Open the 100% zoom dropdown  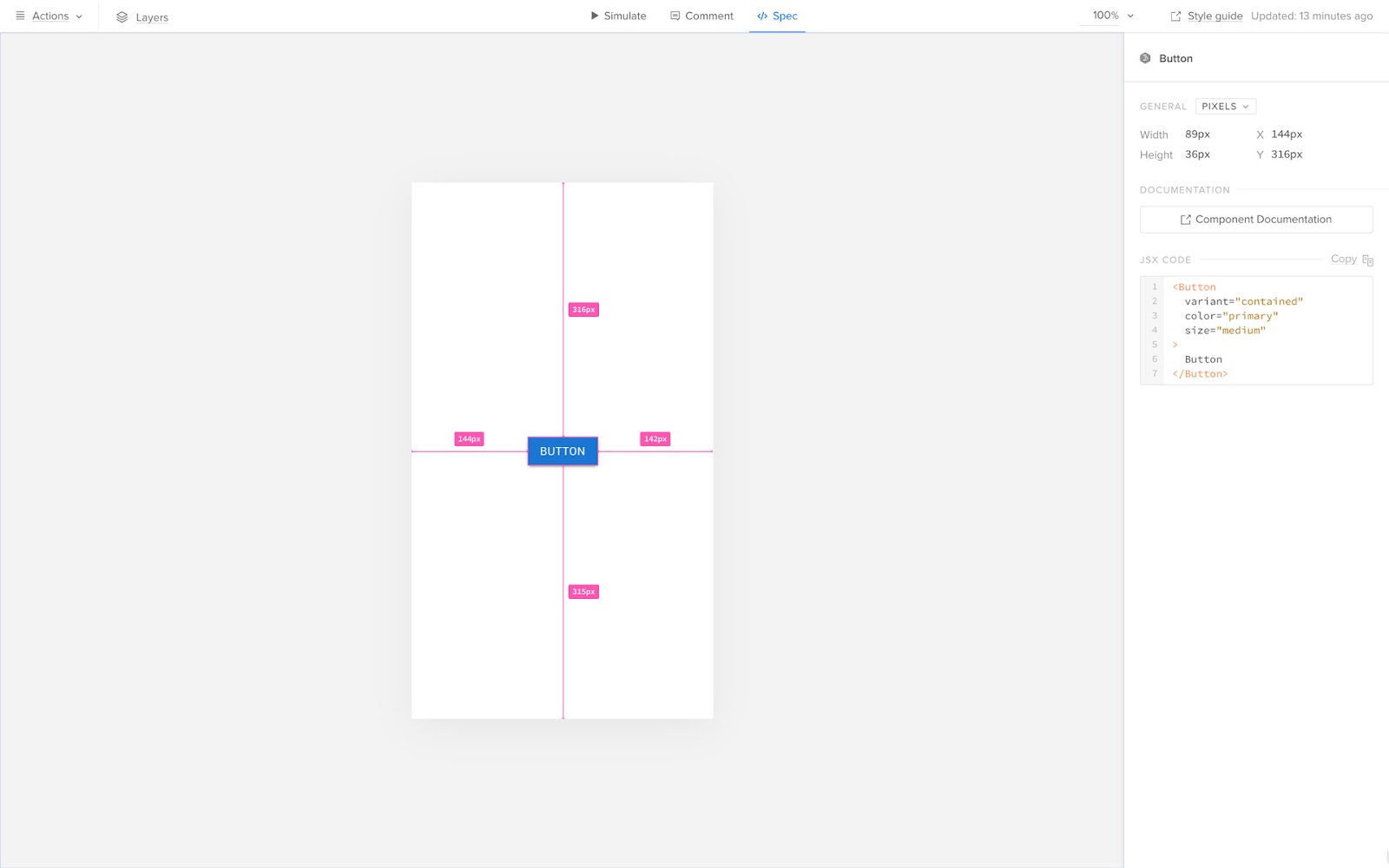[1113, 16]
